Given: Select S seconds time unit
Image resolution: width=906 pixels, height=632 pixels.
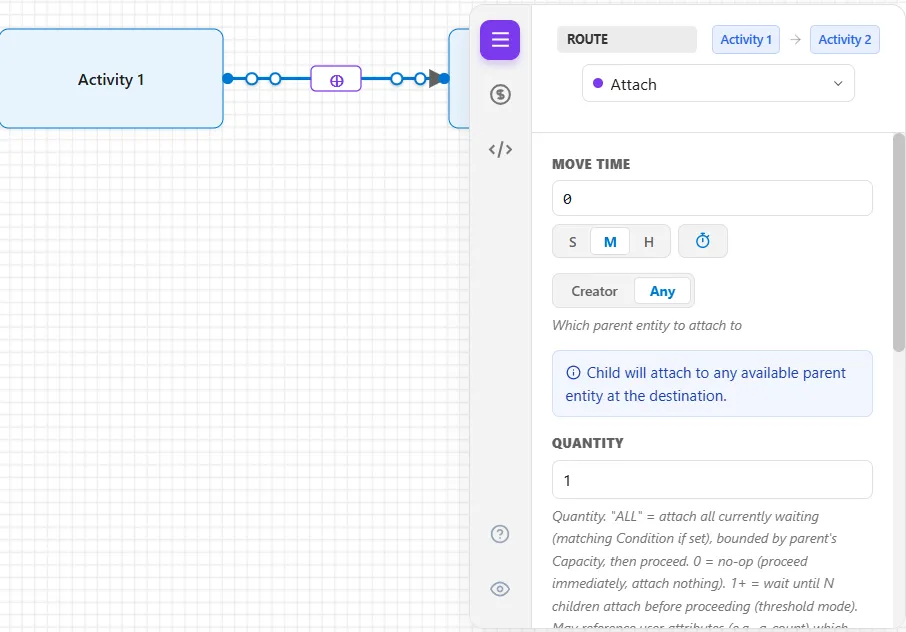Looking at the screenshot, I should [x=572, y=241].
